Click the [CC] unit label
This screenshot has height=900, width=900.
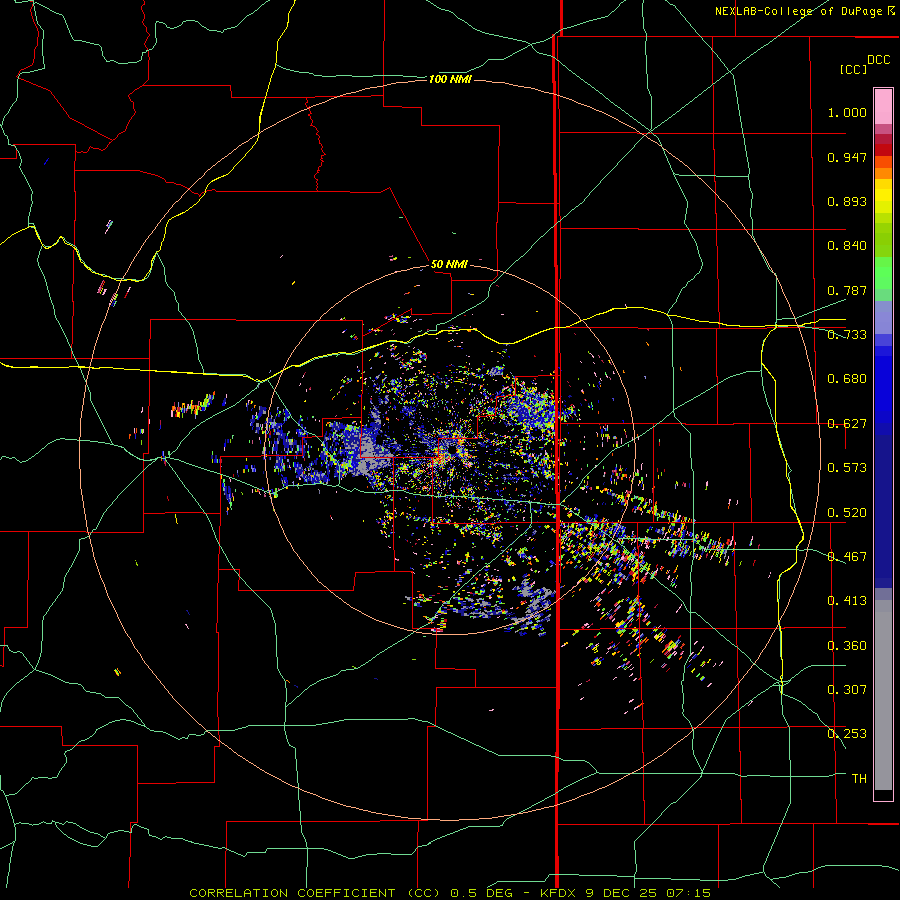[x=853, y=69]
